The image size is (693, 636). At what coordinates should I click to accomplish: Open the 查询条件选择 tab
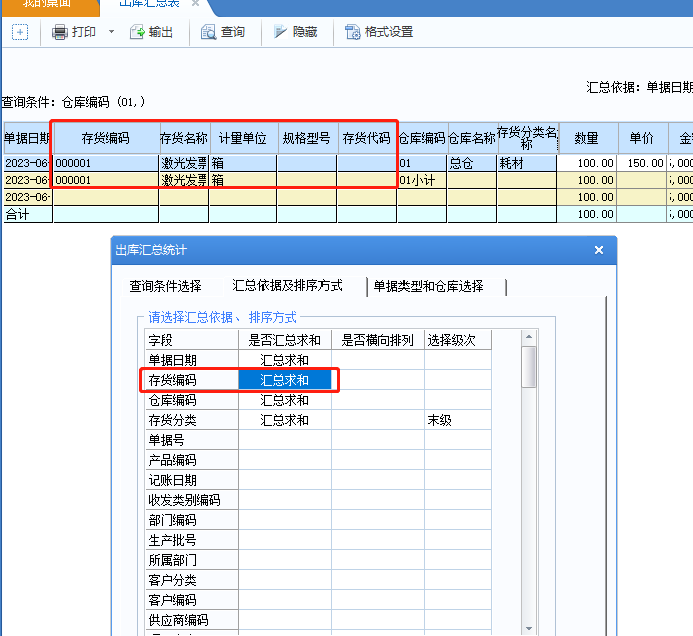(x=165, y=286)
